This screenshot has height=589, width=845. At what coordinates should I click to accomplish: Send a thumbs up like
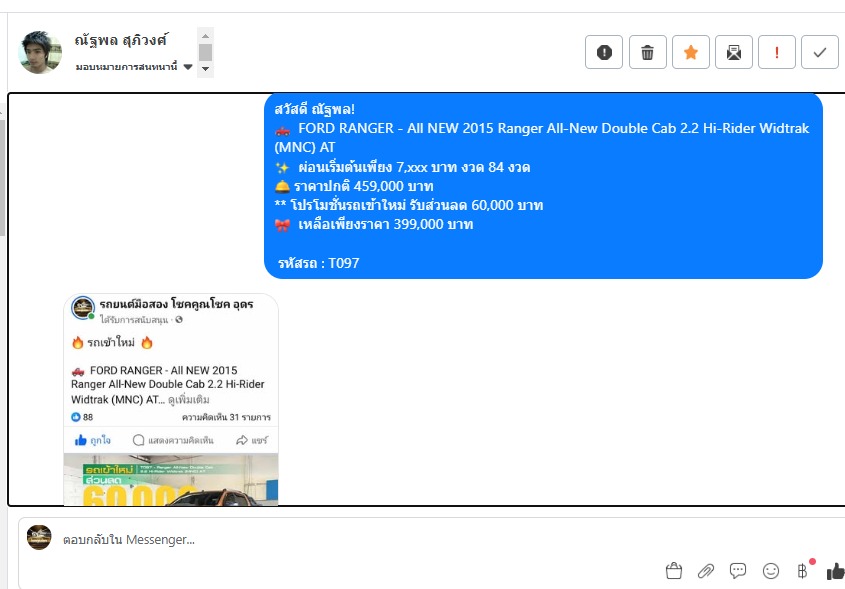(x=836, y=571)
